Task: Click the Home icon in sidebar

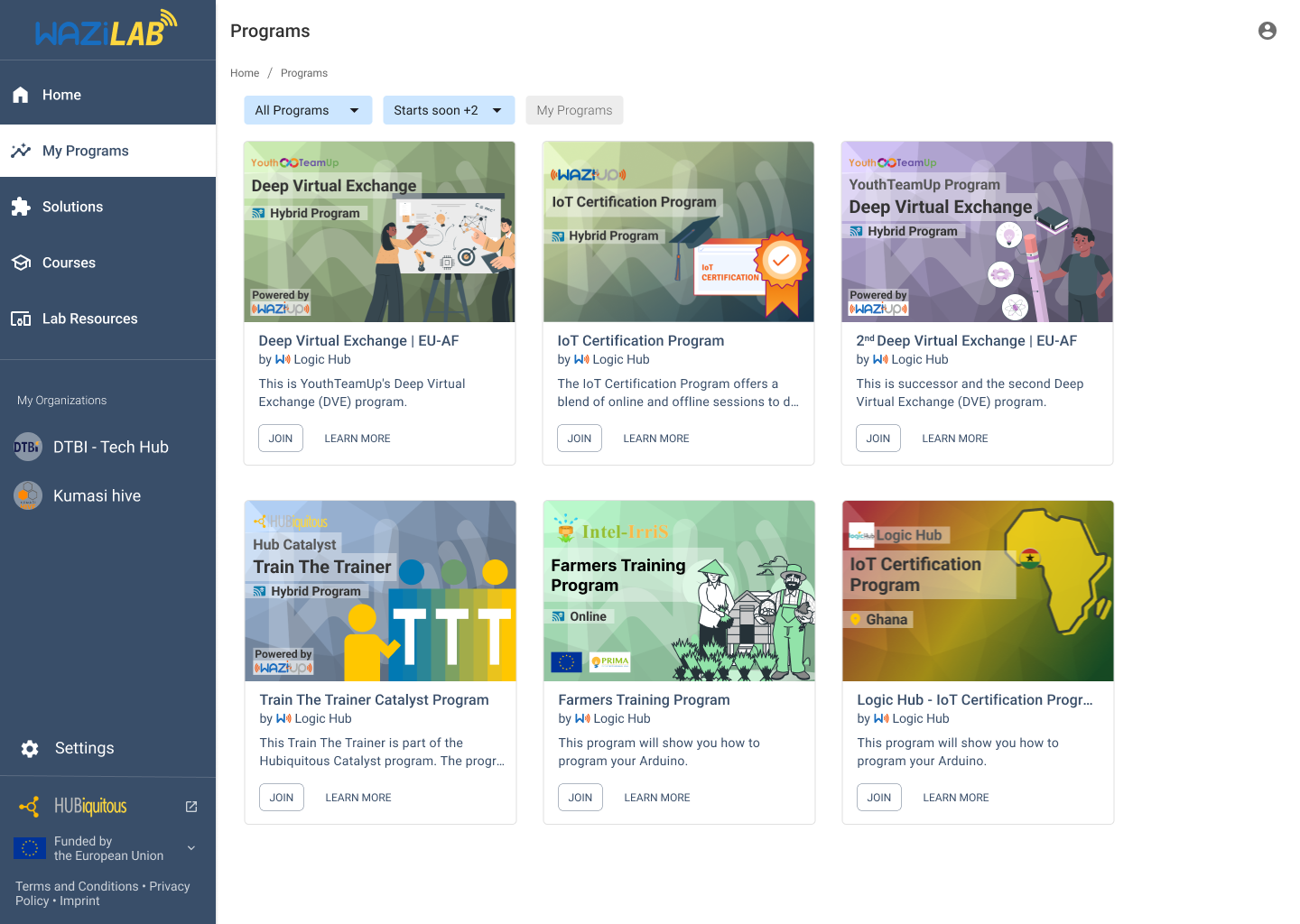Action: [x=21, y=95]
